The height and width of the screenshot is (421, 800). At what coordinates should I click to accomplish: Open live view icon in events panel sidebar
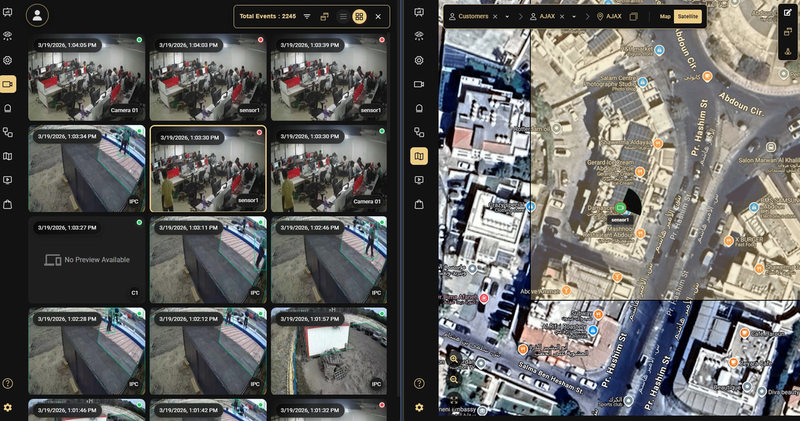tap(8, 12)
